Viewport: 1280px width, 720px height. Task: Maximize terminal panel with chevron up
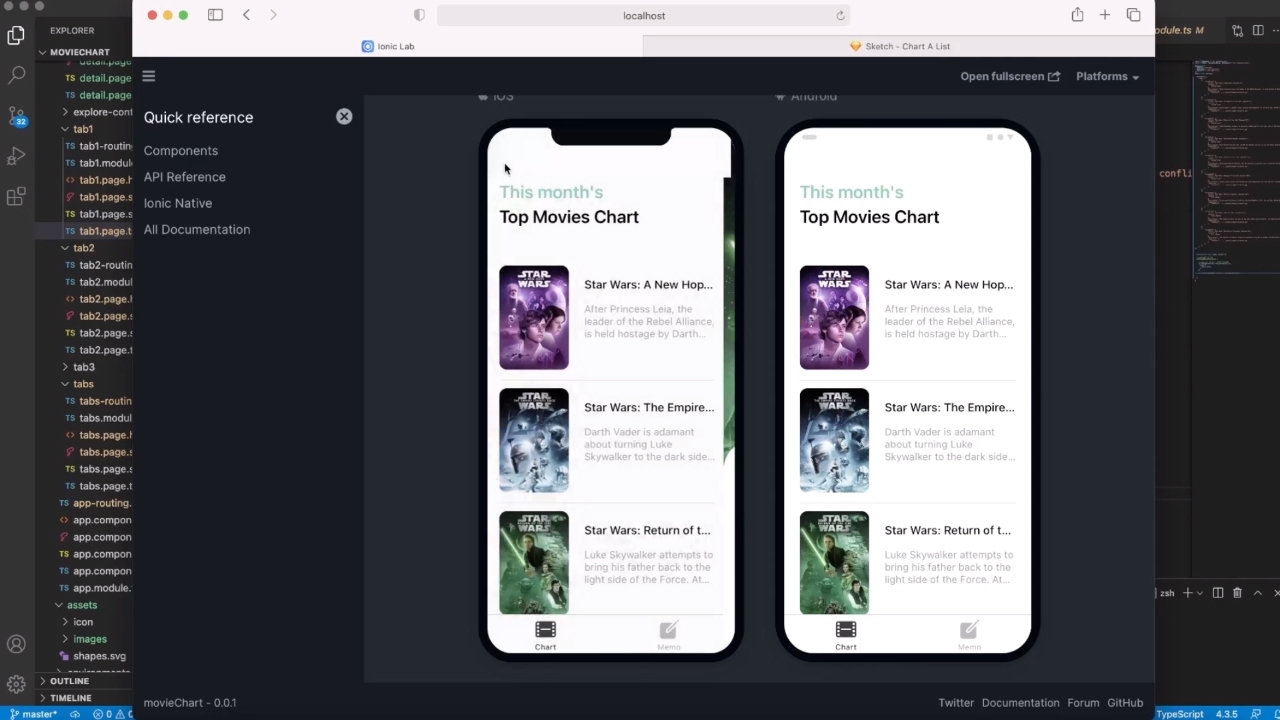(1258, 593)
